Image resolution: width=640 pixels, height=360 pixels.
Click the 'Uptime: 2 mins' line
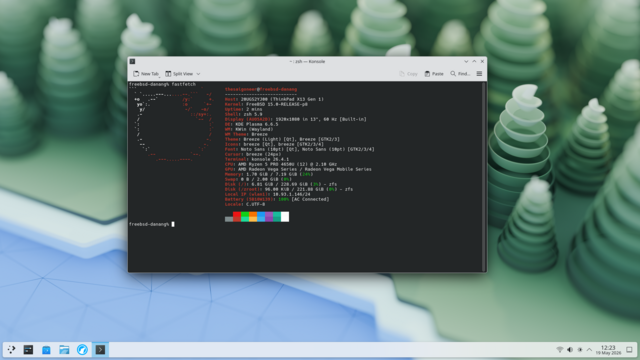click(x=244, y=109)
